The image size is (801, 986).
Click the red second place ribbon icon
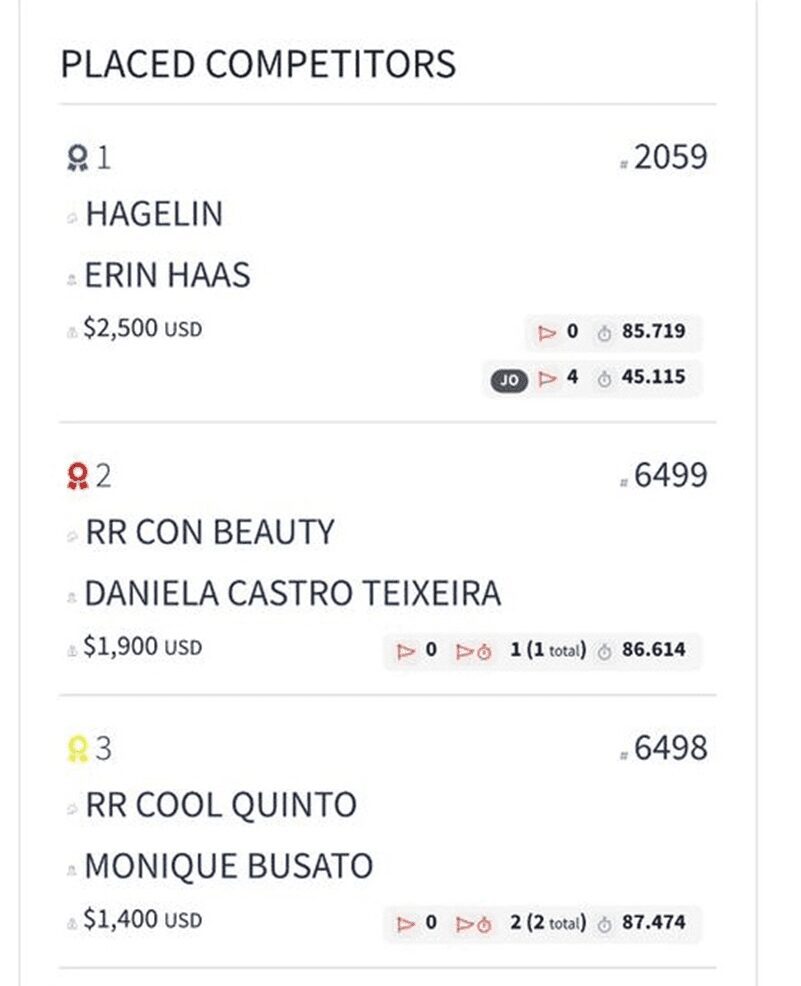[x=78, y=476]
